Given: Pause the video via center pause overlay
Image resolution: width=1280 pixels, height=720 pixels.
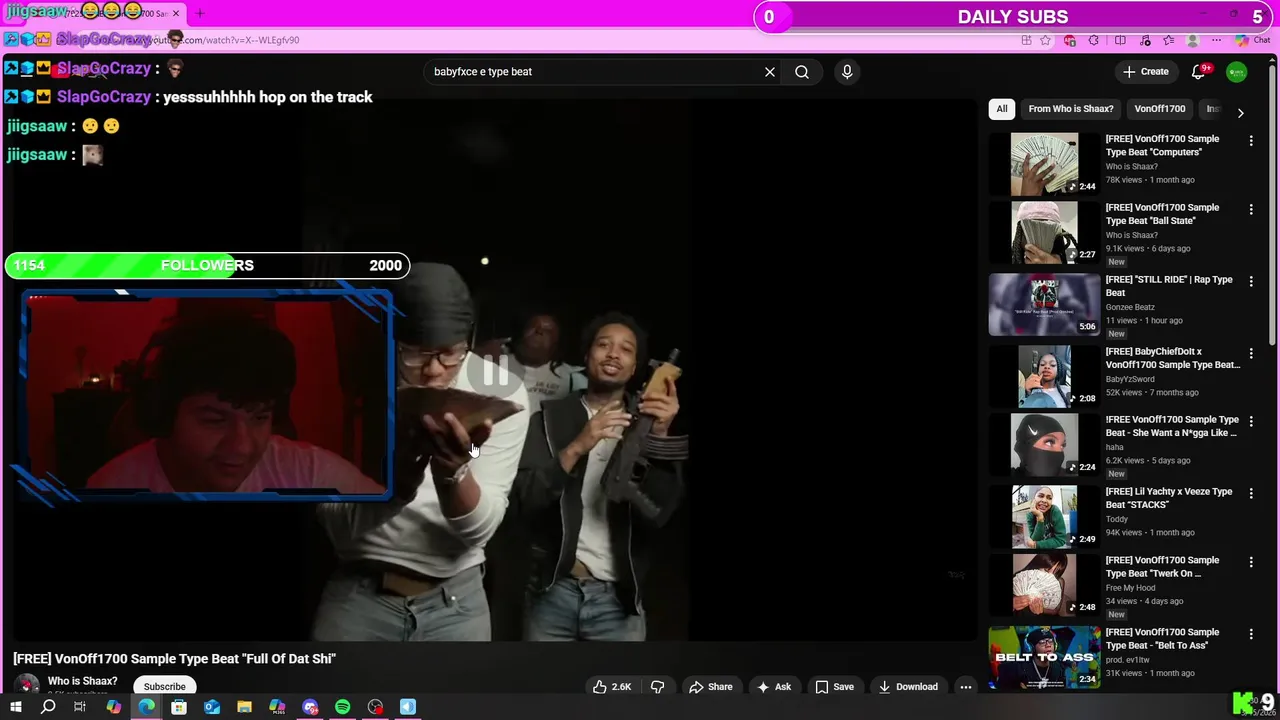Looking at the screenshot, I should (495, 371).
